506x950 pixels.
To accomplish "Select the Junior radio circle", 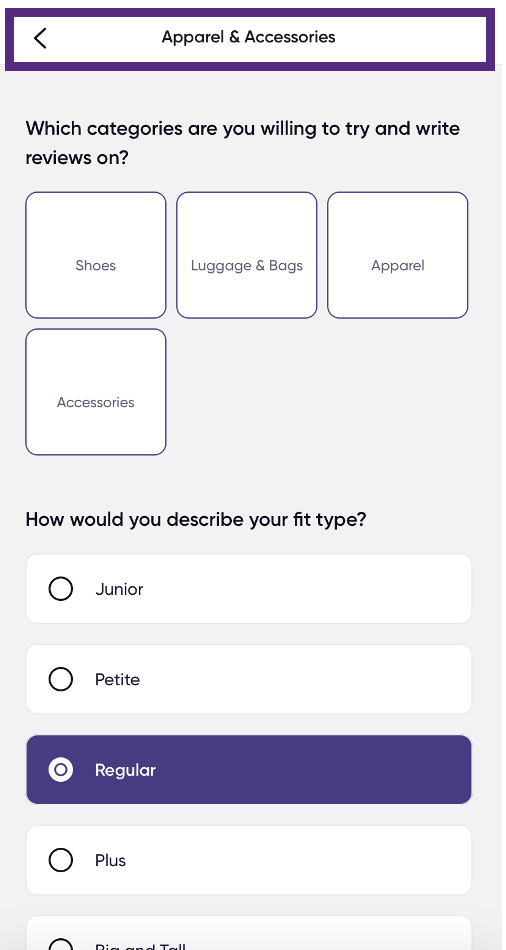I will click(x=61, y=589).
